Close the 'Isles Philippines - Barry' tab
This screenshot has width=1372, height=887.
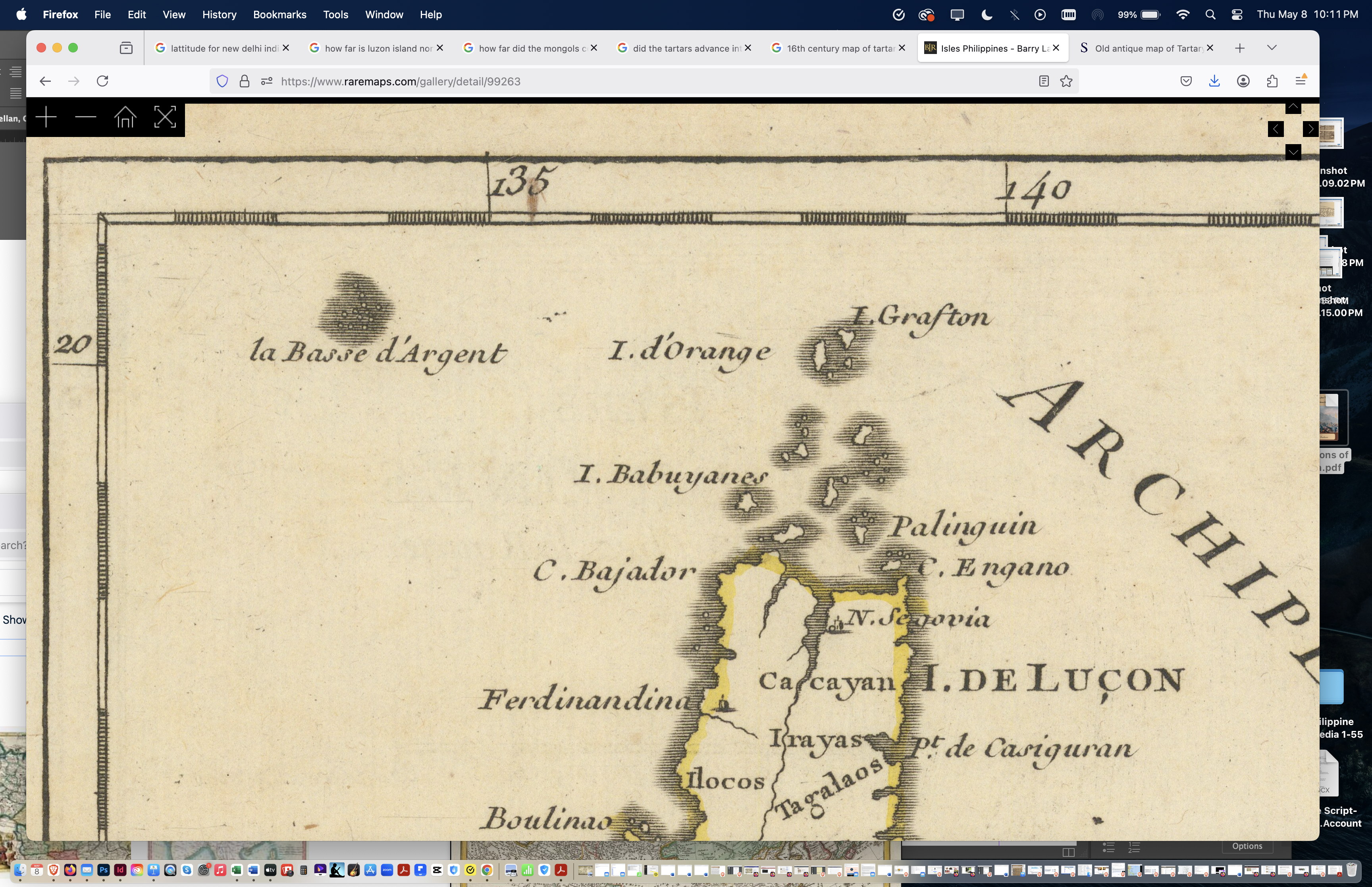[1056, 48]
